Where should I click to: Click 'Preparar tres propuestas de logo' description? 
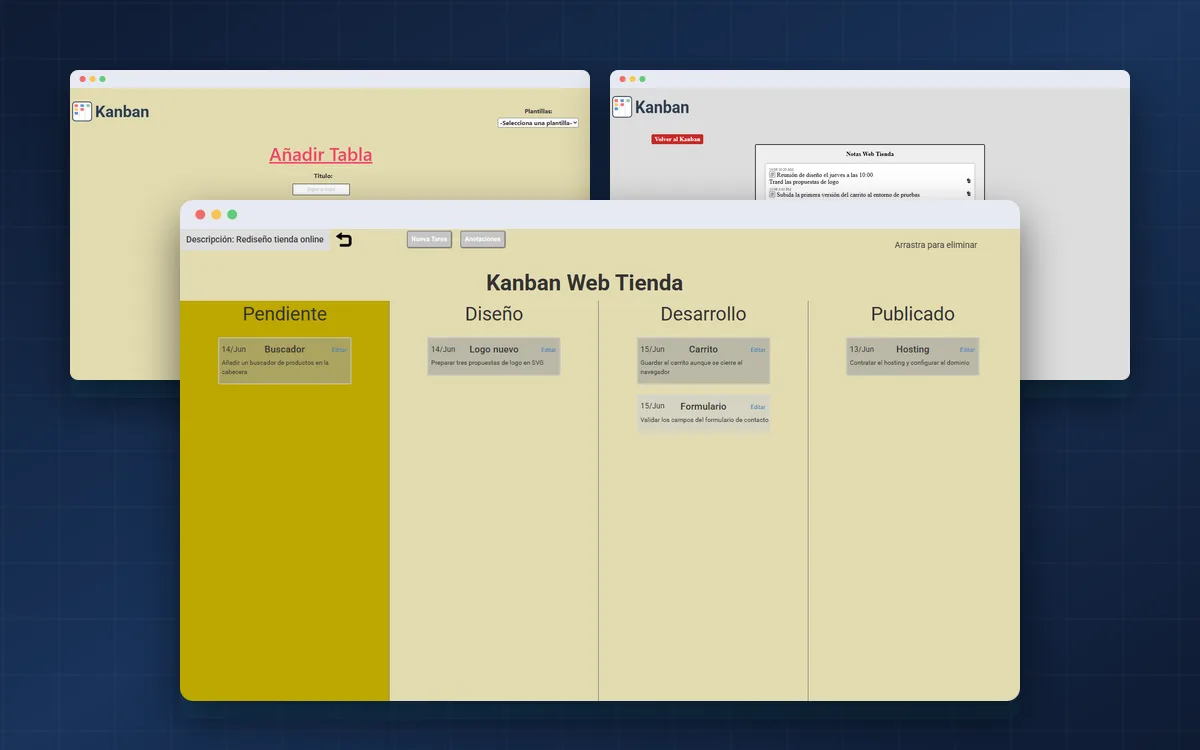(x=487, y=363)
